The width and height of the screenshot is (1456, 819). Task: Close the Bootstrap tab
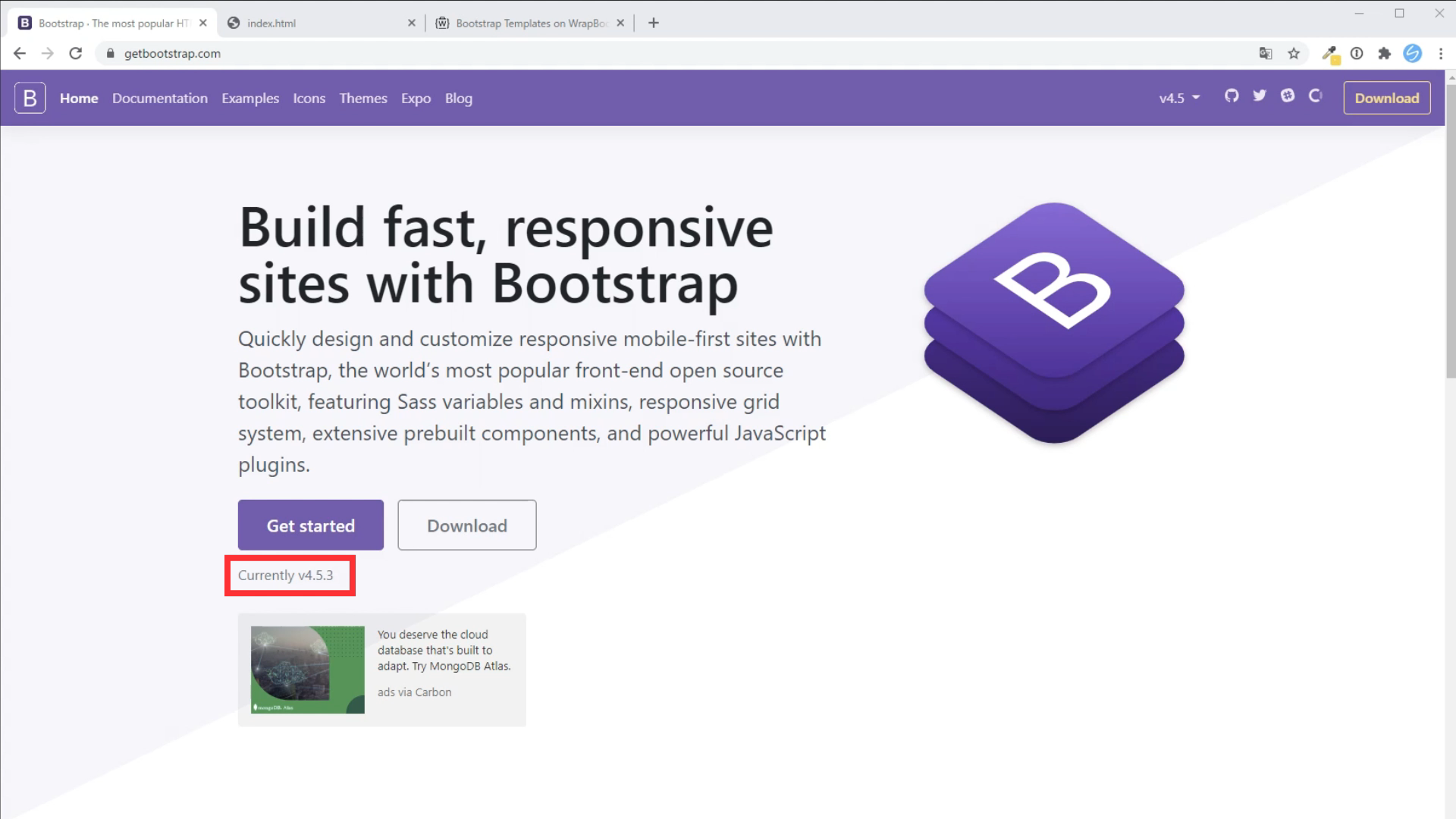pos(202,23)
